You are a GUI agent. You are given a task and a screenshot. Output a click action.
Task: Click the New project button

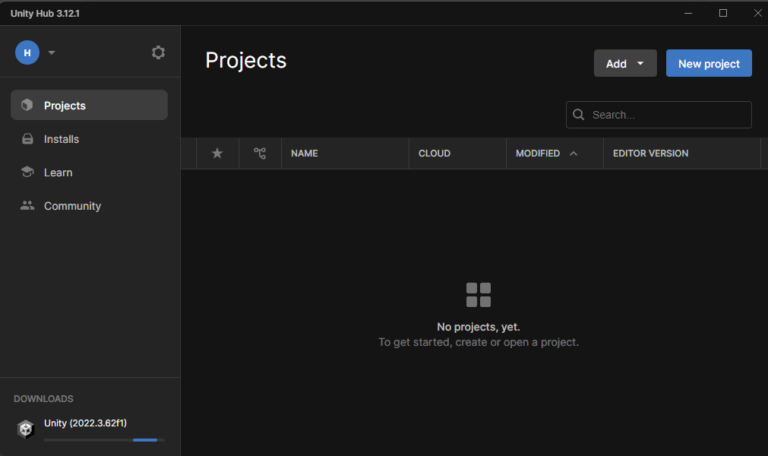(708, 64)
